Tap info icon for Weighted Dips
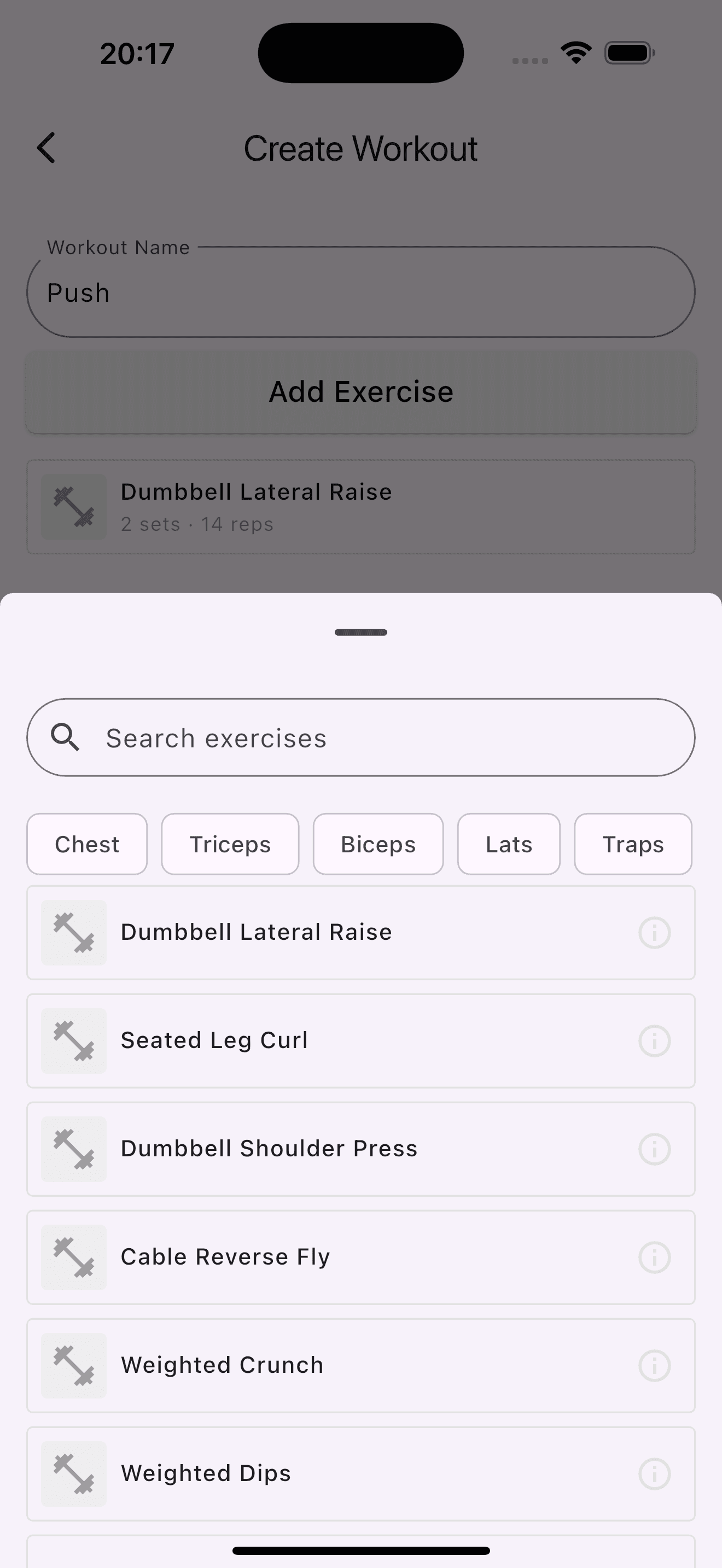Image resolution: width=722 pixels, height=1568 pixels. click(x=654, y=1475)
